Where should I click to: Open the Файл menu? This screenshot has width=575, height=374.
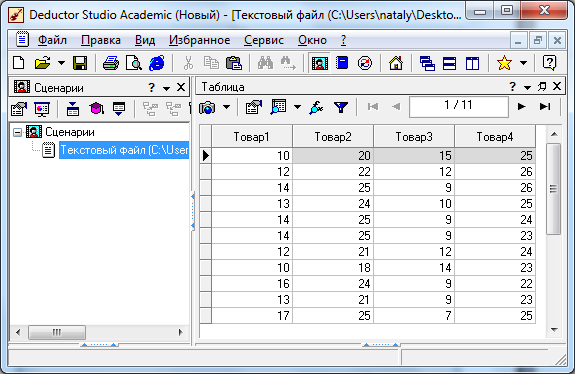[x=52, y=40]
